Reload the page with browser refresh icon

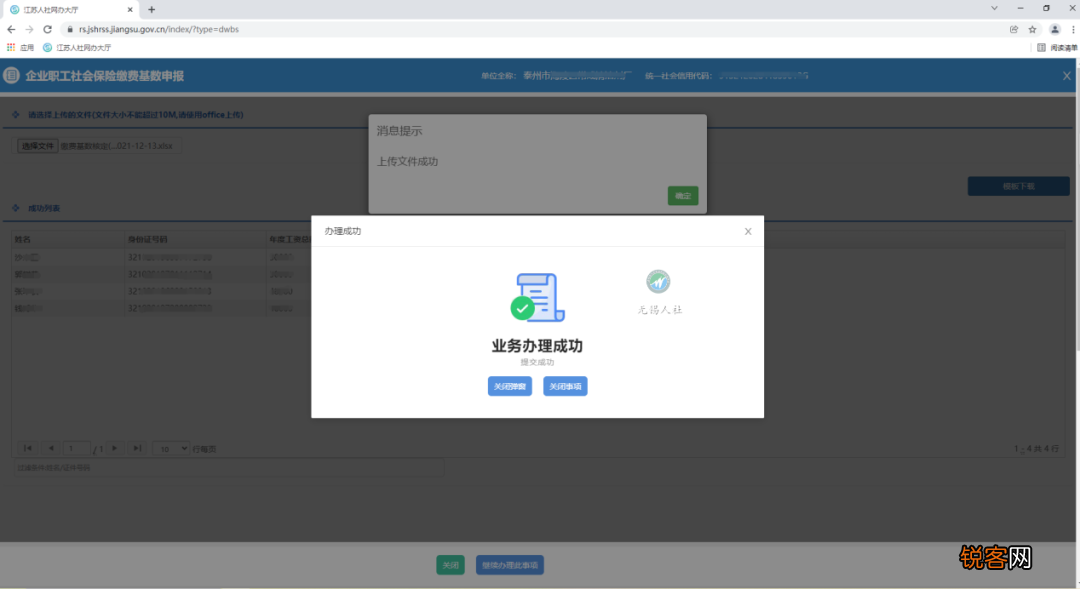tap(47, 29)
